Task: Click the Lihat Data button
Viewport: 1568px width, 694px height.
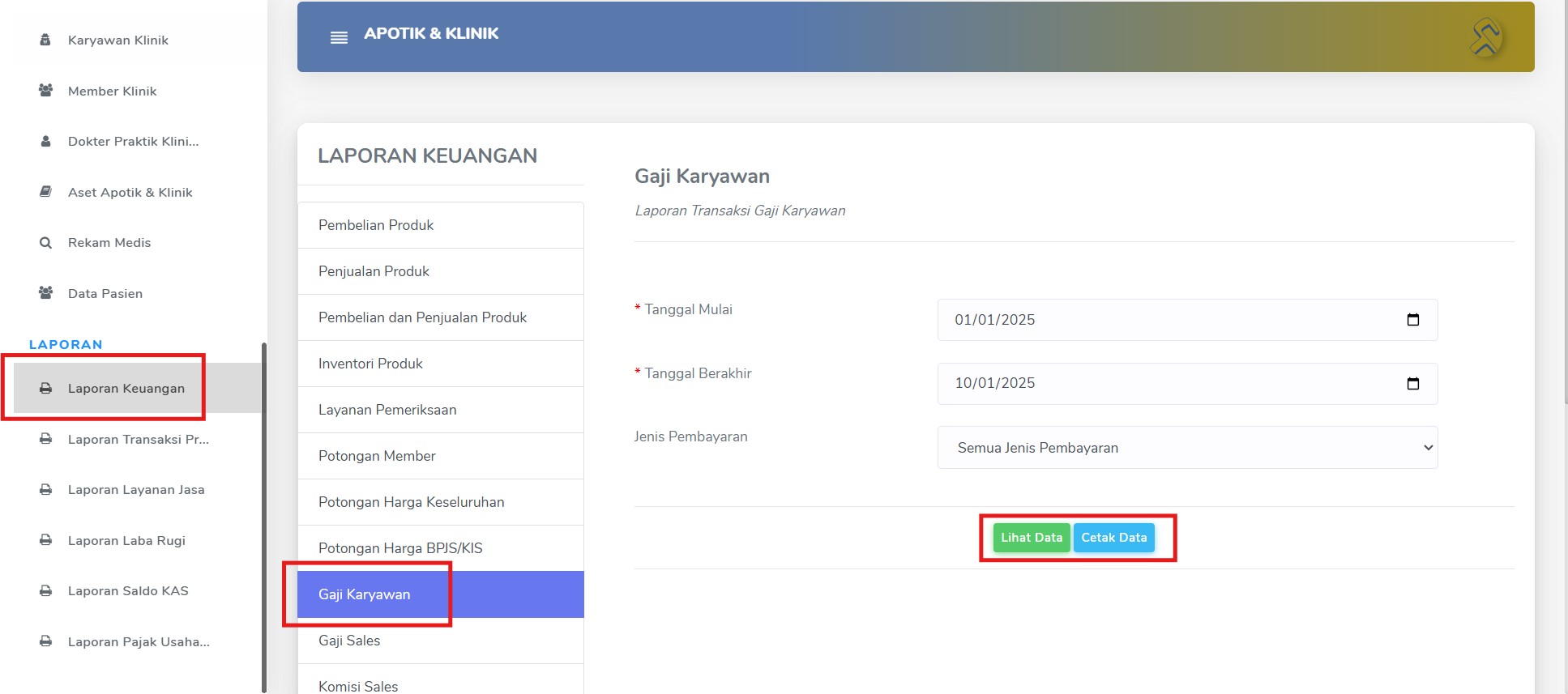Action: [x=1032, y=538]
